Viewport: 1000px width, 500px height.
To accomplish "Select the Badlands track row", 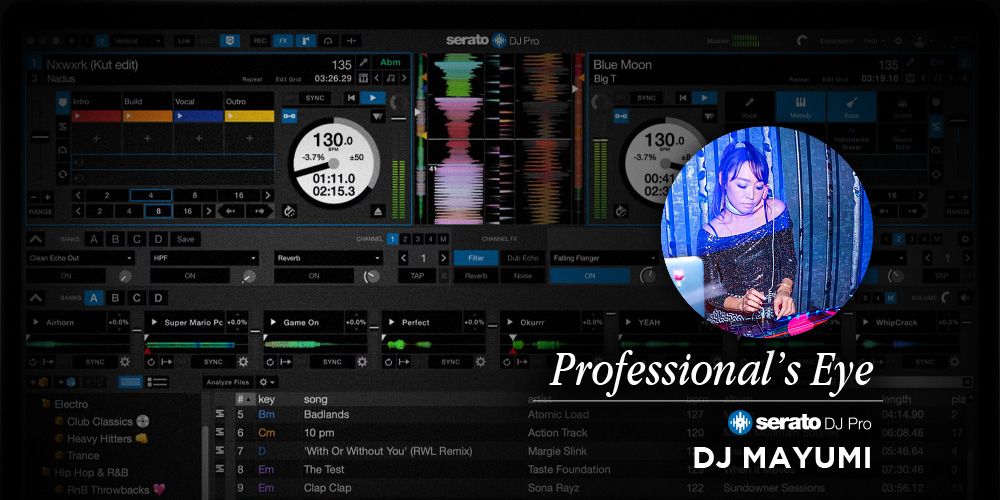I will point(590,415).
